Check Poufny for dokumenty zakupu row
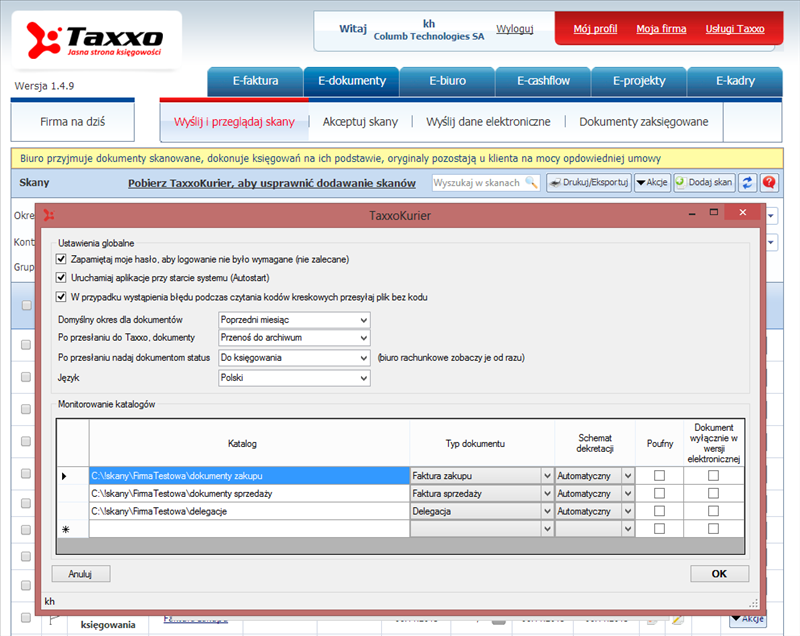 click(x=659, y=475)
